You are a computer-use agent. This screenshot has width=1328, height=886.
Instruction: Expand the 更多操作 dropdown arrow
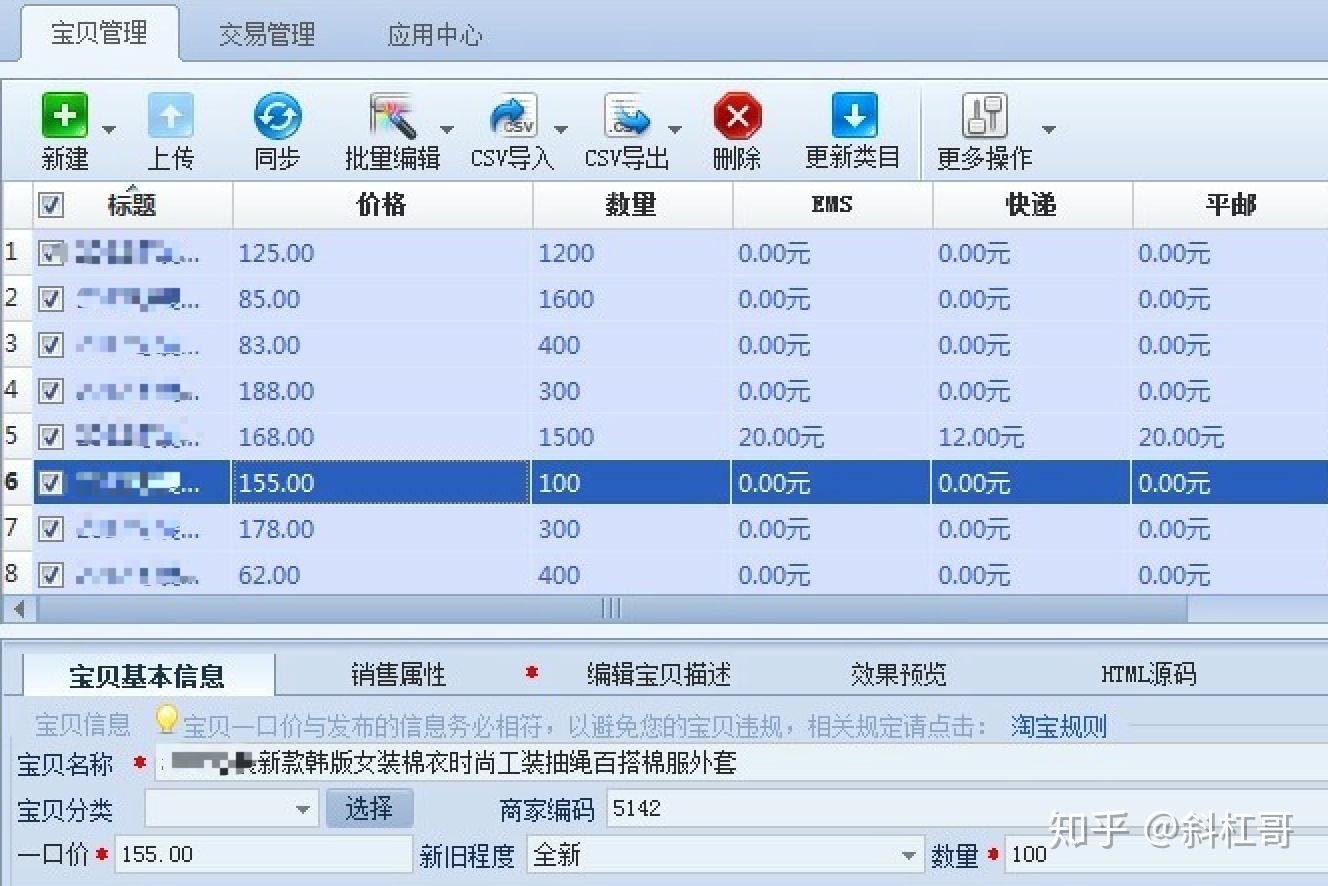click(1049, 129)
